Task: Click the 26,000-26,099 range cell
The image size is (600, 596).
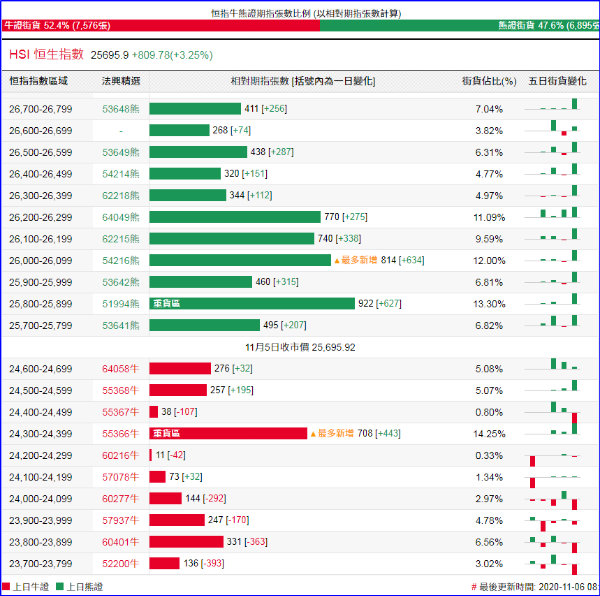Action: (41, 261)
